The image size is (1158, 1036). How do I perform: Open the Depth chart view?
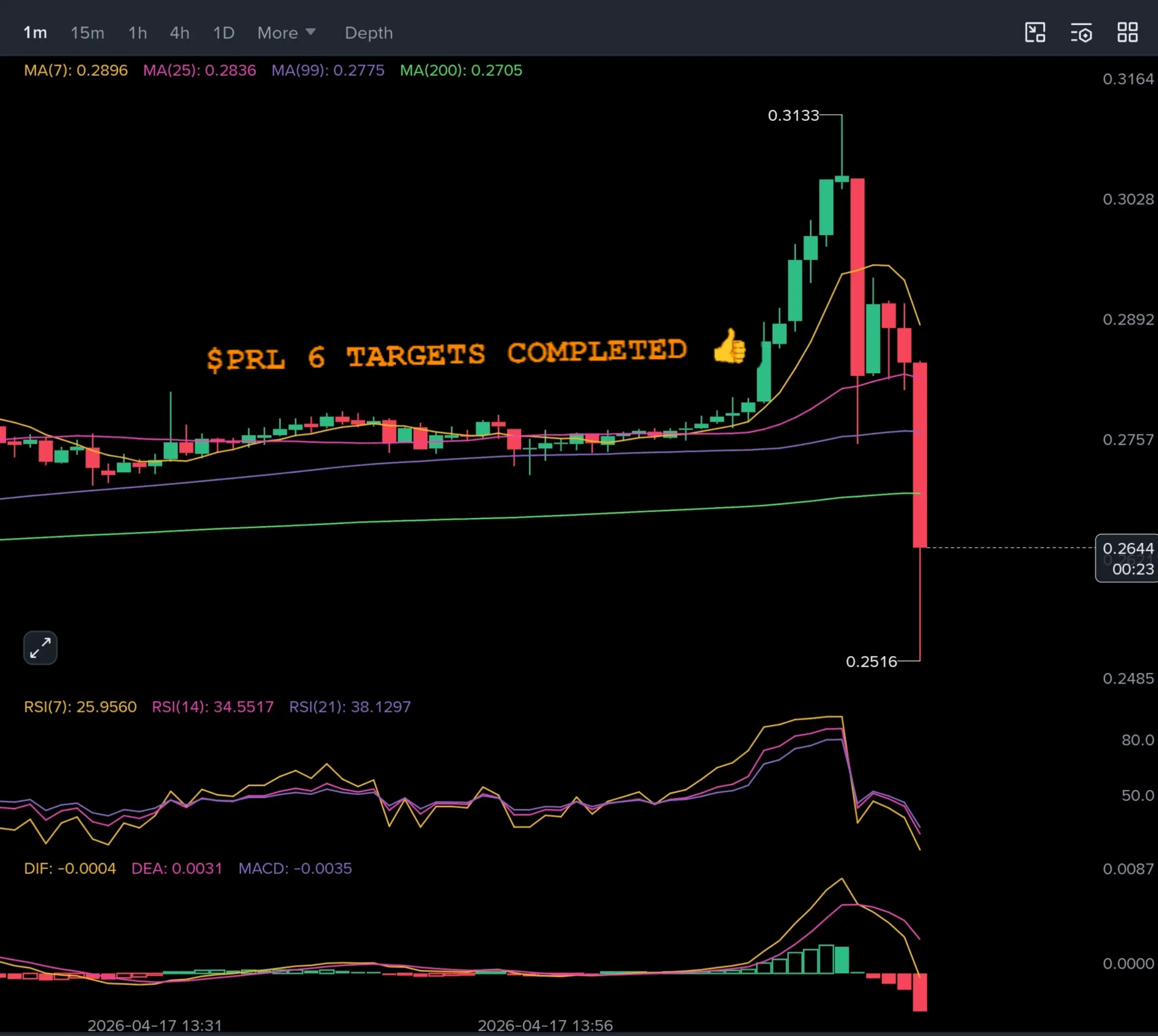pyautogui.click(x=369, y=33)
